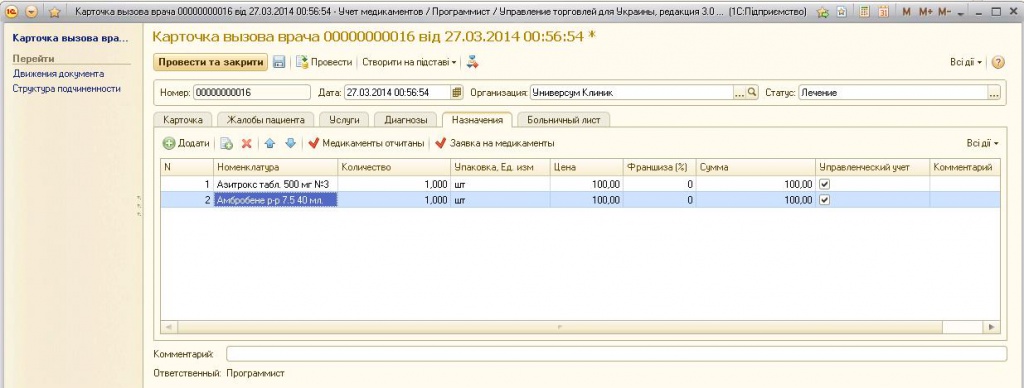Click the copy row icon next to Додати
The height and width of the screenshot is (388, 1024).
pos(226,143)
